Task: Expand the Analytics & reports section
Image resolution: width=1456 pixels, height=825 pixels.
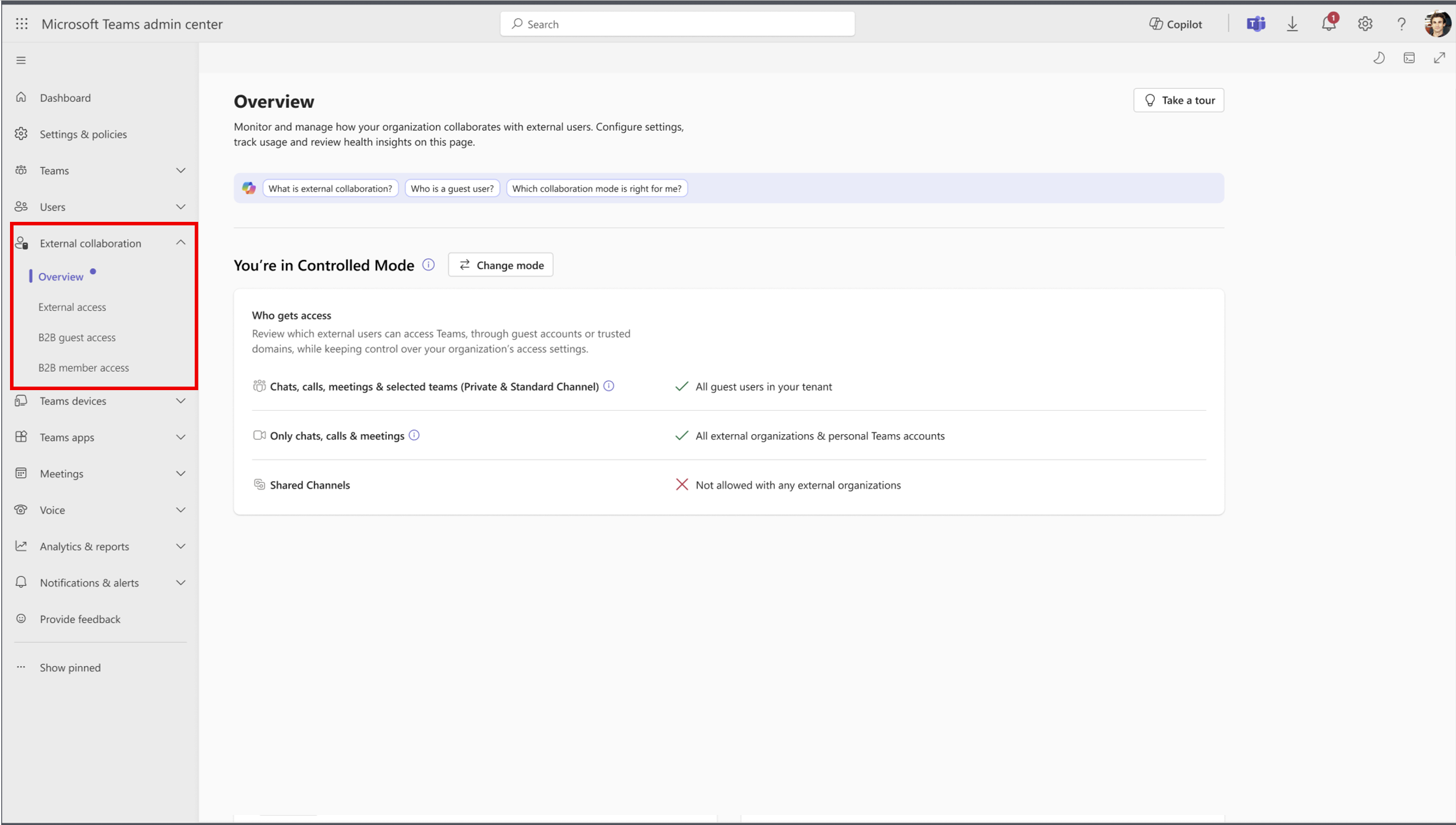Action: point(181,546)
